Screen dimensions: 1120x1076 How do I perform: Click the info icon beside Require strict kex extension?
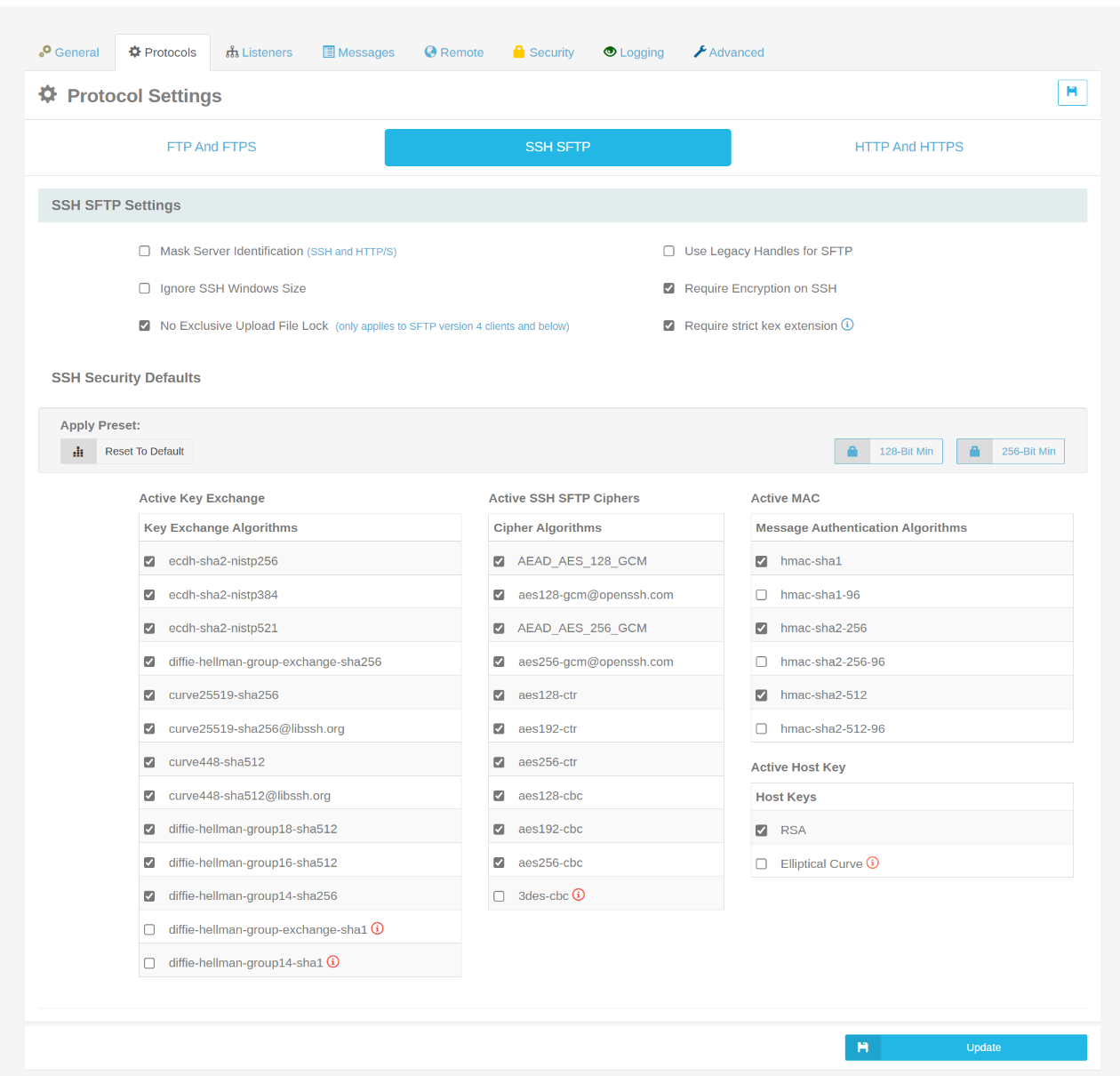848,325
